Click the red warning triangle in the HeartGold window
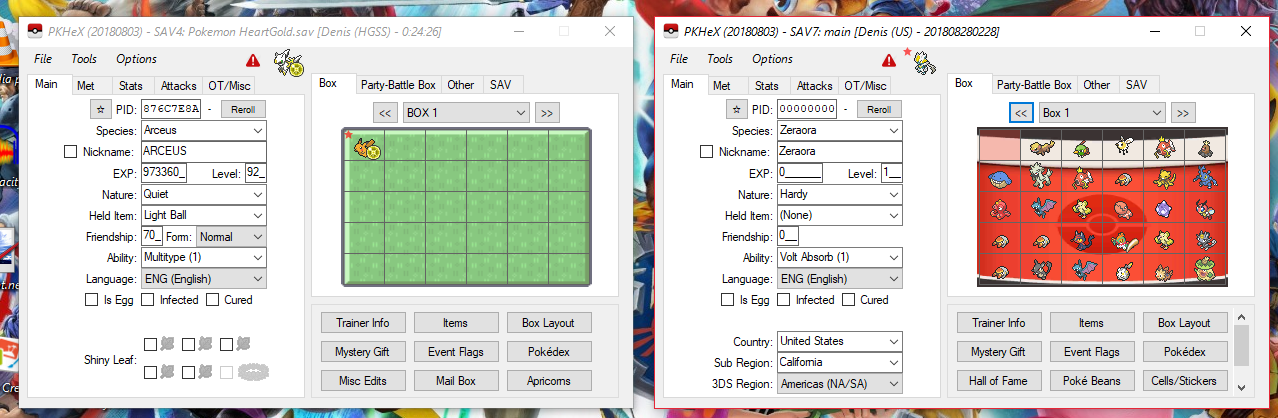The width and height of the screenshot is (1278, 418). (252, 61)
